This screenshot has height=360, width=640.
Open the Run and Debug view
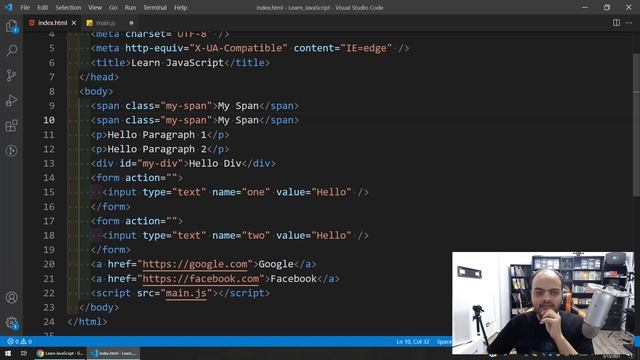point(11,100)
